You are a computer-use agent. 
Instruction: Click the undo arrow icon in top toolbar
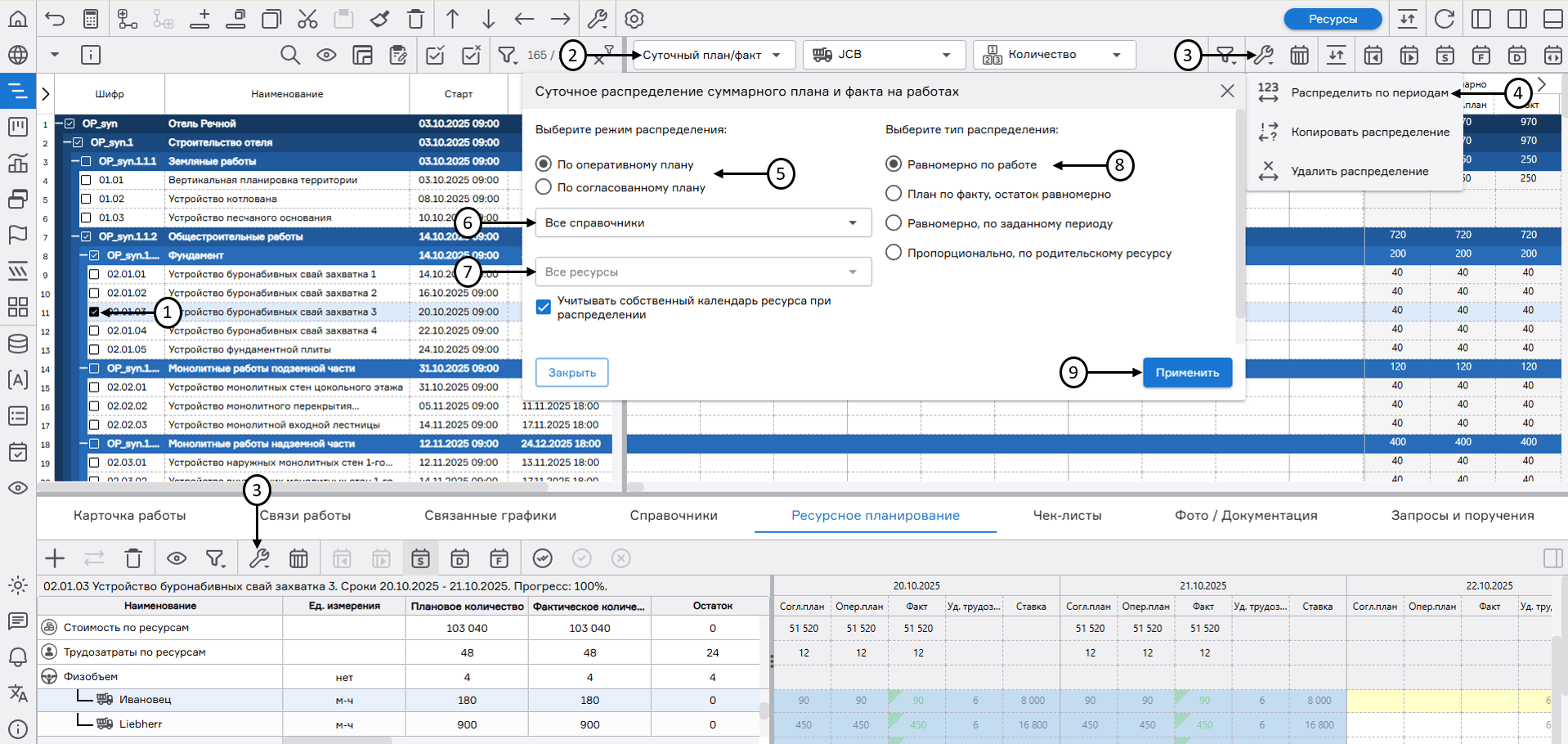pyautogui.click(x=55, y=19)
